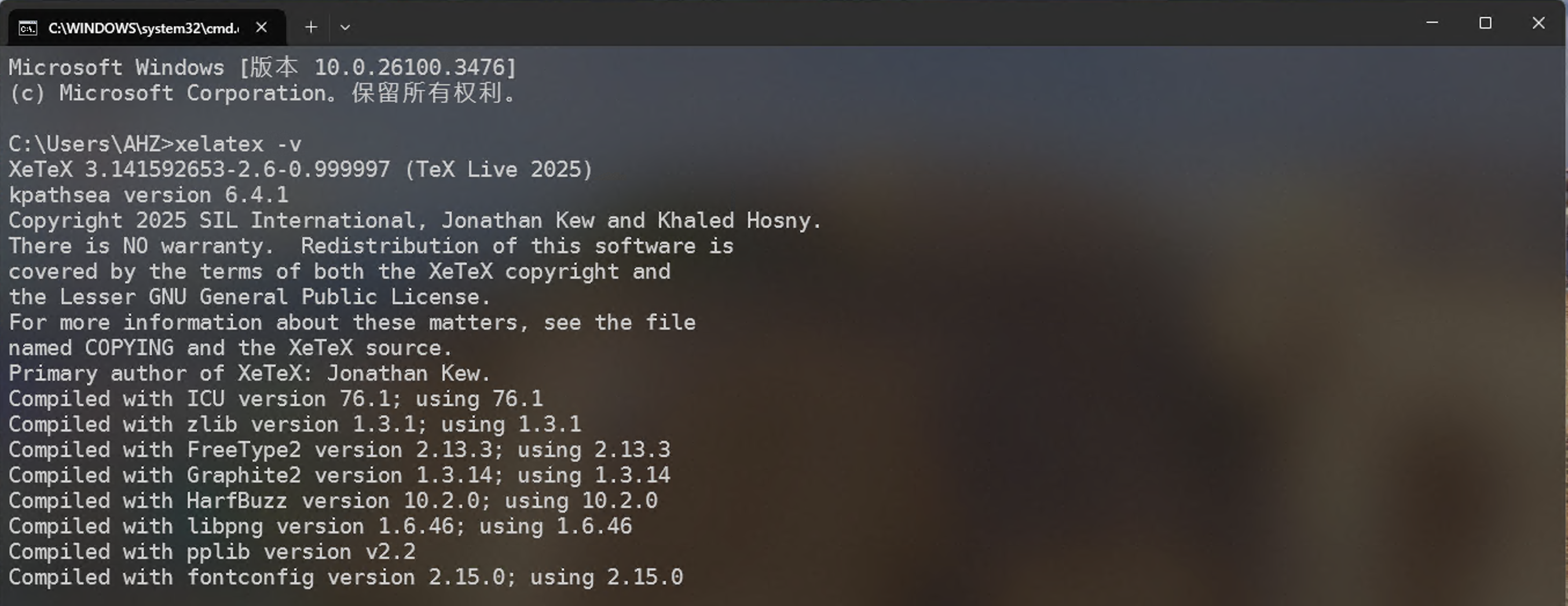The image size is (1568, 606).
Task: Close the terminal window
Action: point(1538,23)
